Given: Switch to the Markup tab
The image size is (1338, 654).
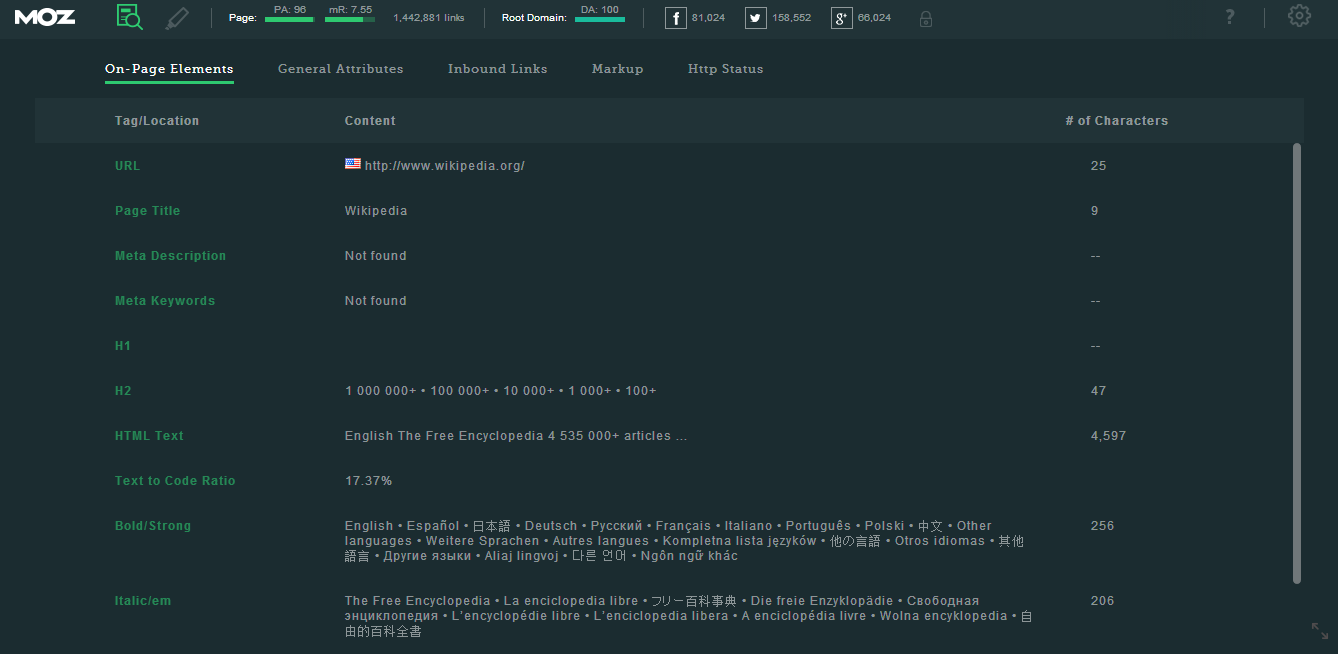Looking at the screenshot, I should tap(618, 69).
